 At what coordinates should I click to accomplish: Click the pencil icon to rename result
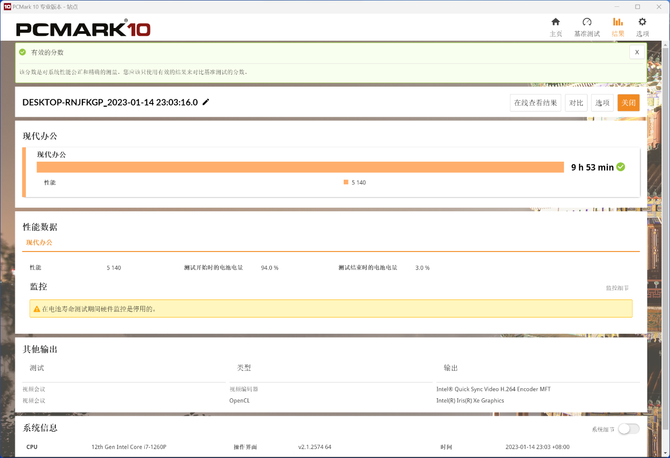[206, 102]
